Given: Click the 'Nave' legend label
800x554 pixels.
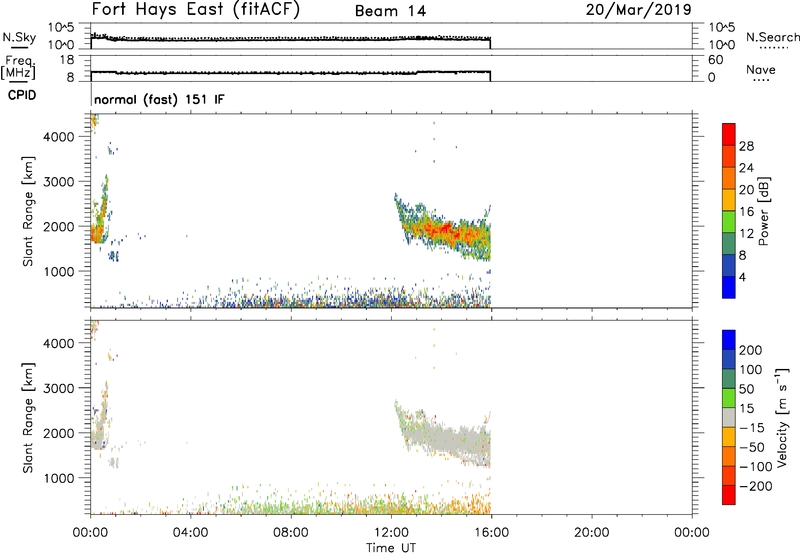Looking at the screenshot, I should (761, 70).
